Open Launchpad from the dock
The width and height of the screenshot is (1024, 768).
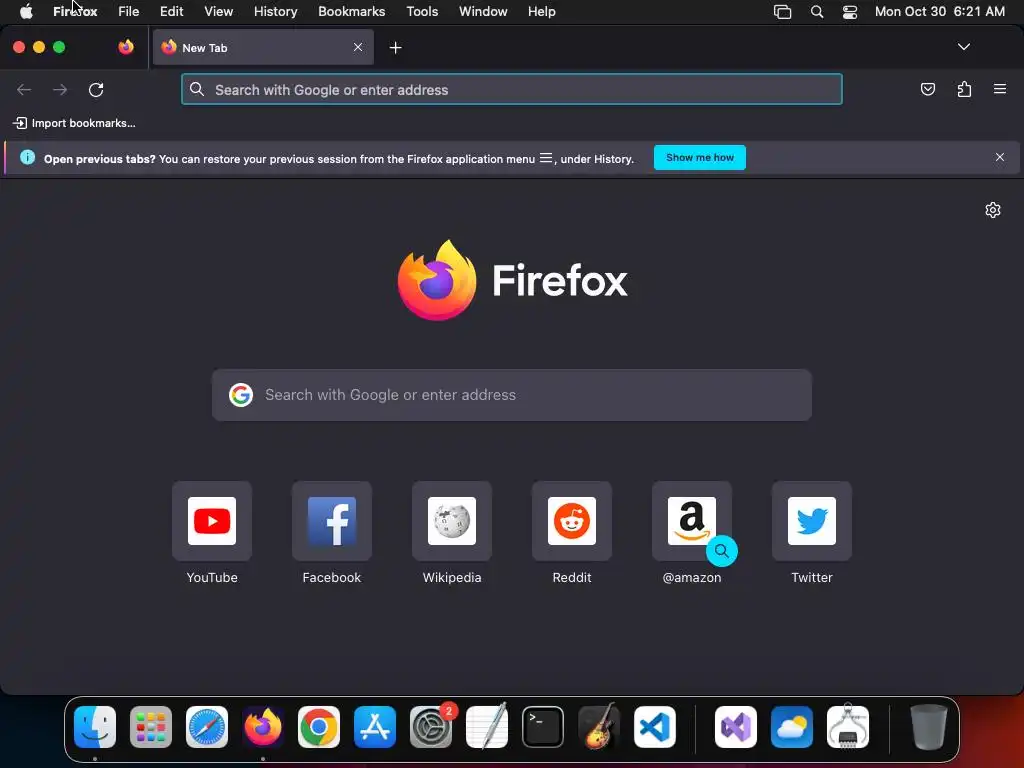click(151, 727)
